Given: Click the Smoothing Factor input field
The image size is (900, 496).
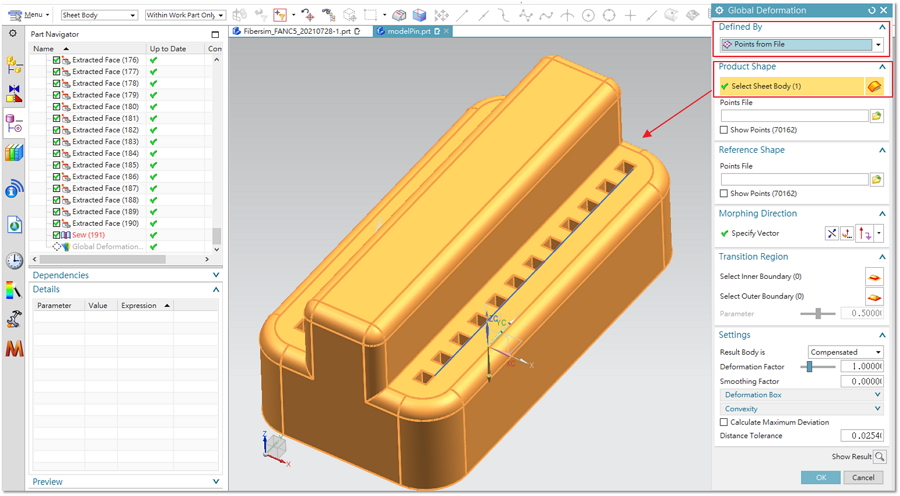Looking at the screenshot, I should 862,382.
